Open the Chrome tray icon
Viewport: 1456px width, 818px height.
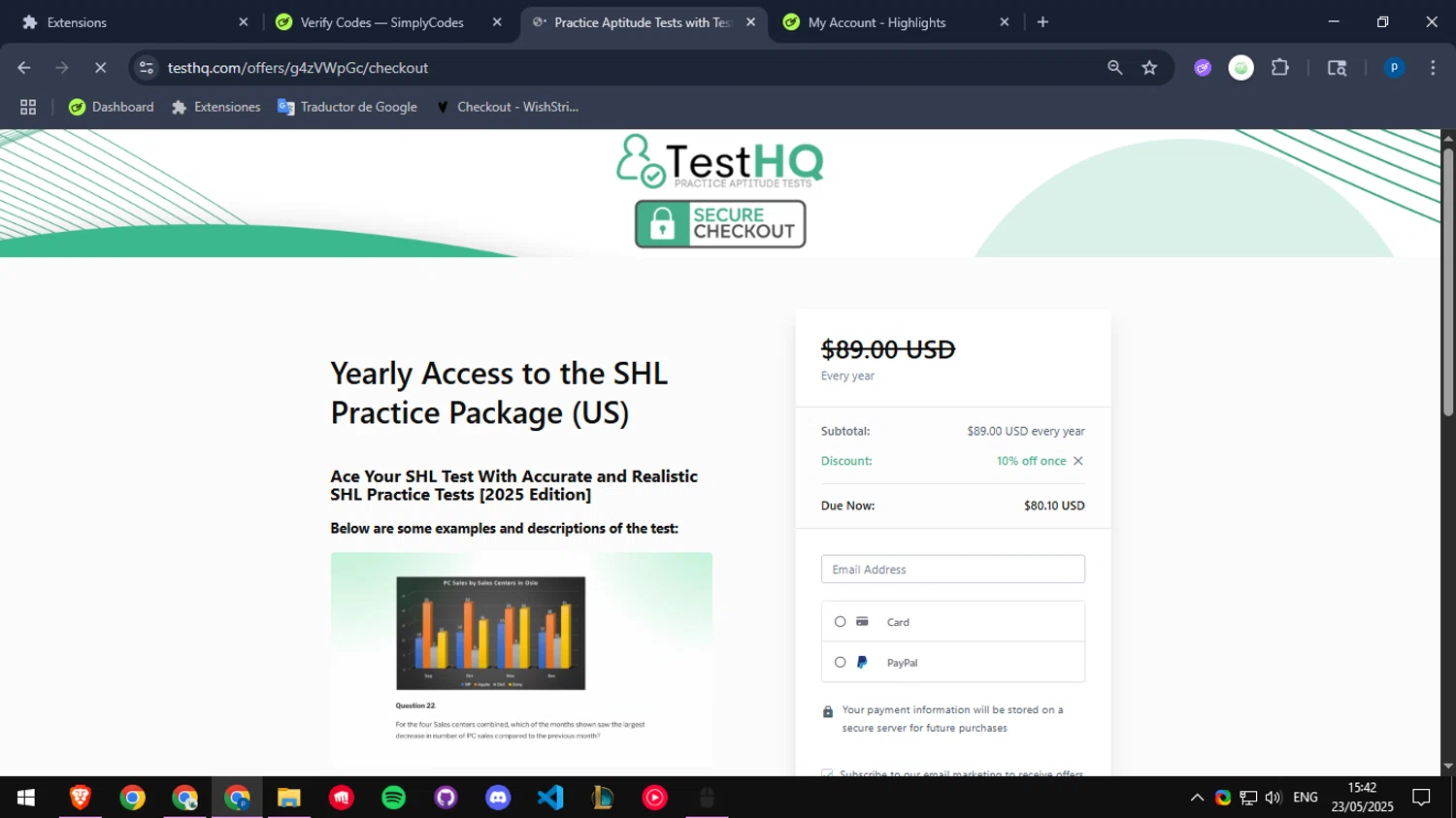pyautogui.click(x=1223, y=798)
